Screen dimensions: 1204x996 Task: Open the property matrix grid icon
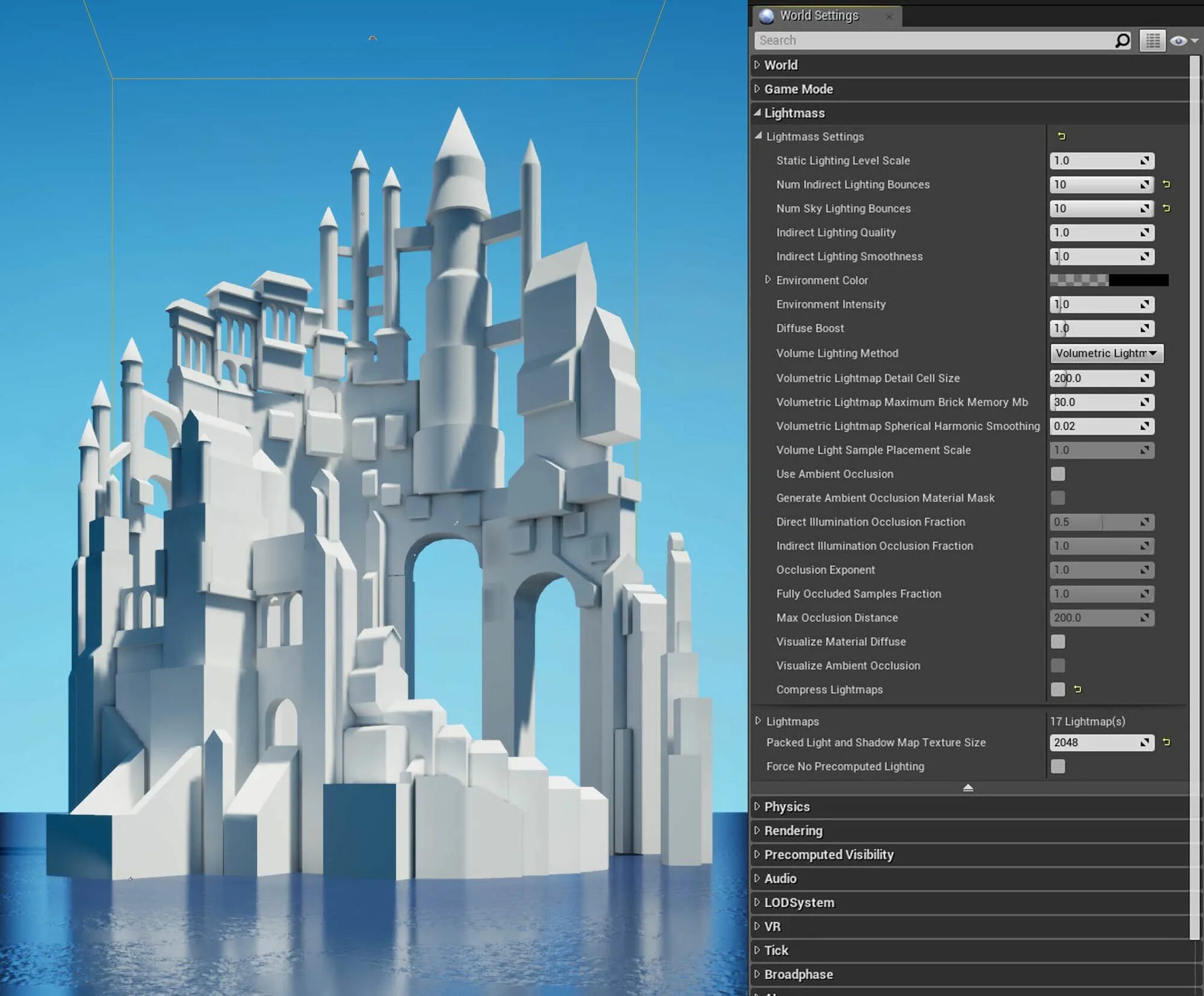pos(1152,40)
